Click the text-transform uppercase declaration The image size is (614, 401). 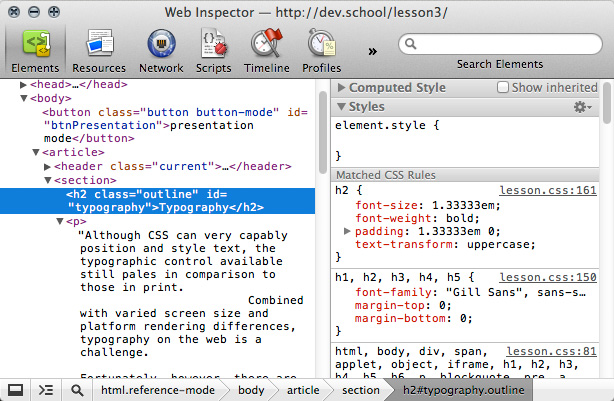[x=445, y=245]
